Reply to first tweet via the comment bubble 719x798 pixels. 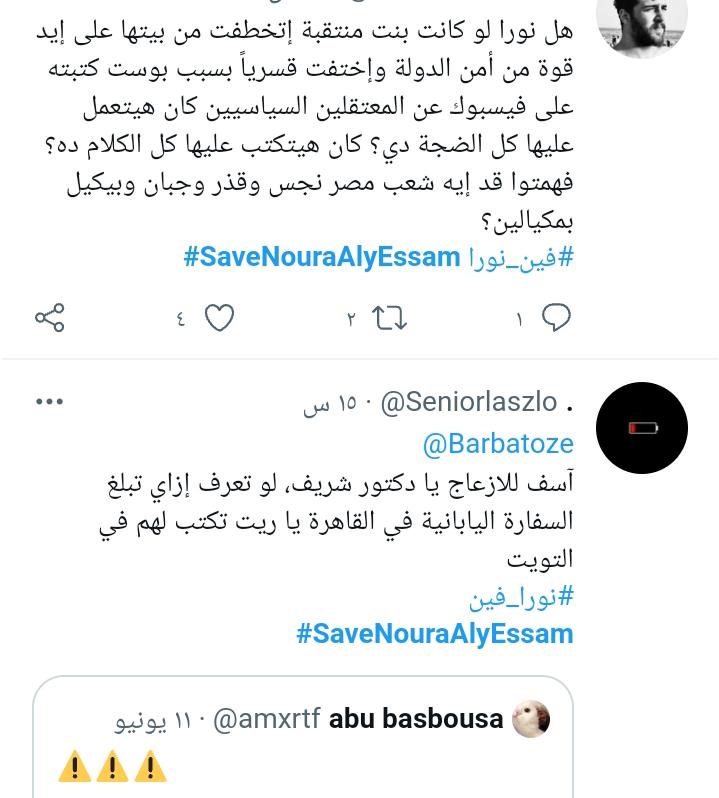tap(556, 318)
